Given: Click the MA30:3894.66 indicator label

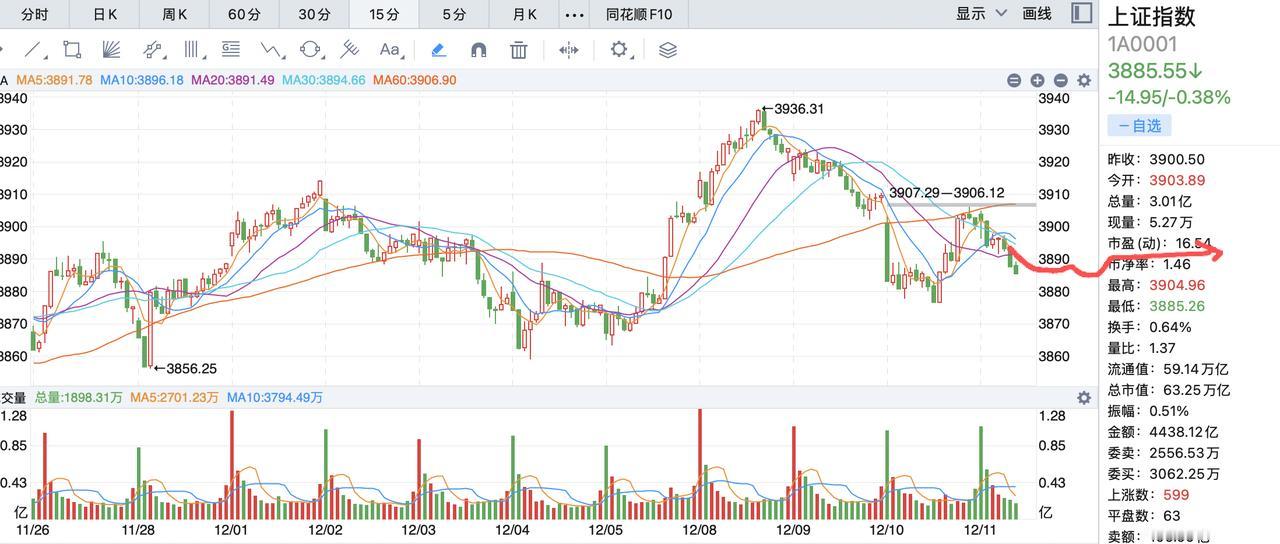Looking at the screenshot, I should click(323, 80).
